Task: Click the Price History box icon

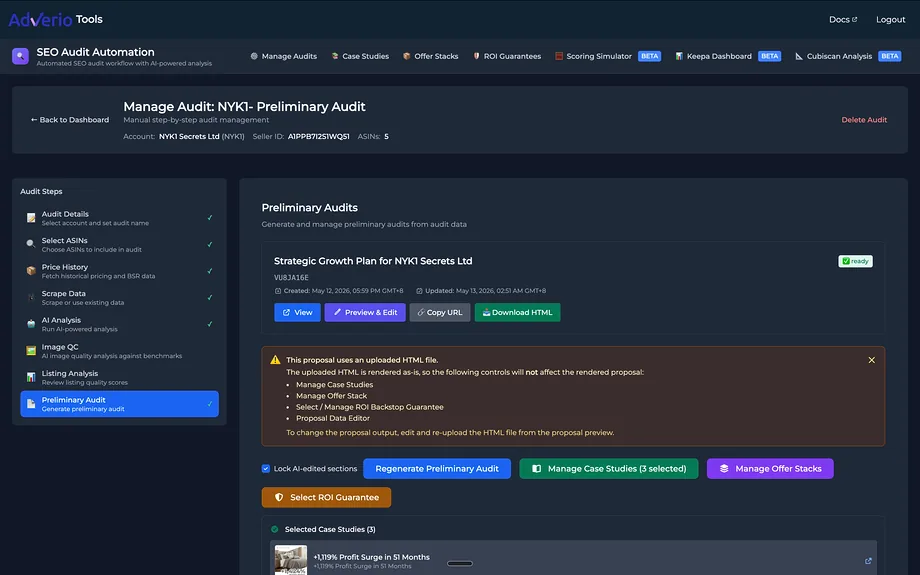Action: tap(31, 271)
